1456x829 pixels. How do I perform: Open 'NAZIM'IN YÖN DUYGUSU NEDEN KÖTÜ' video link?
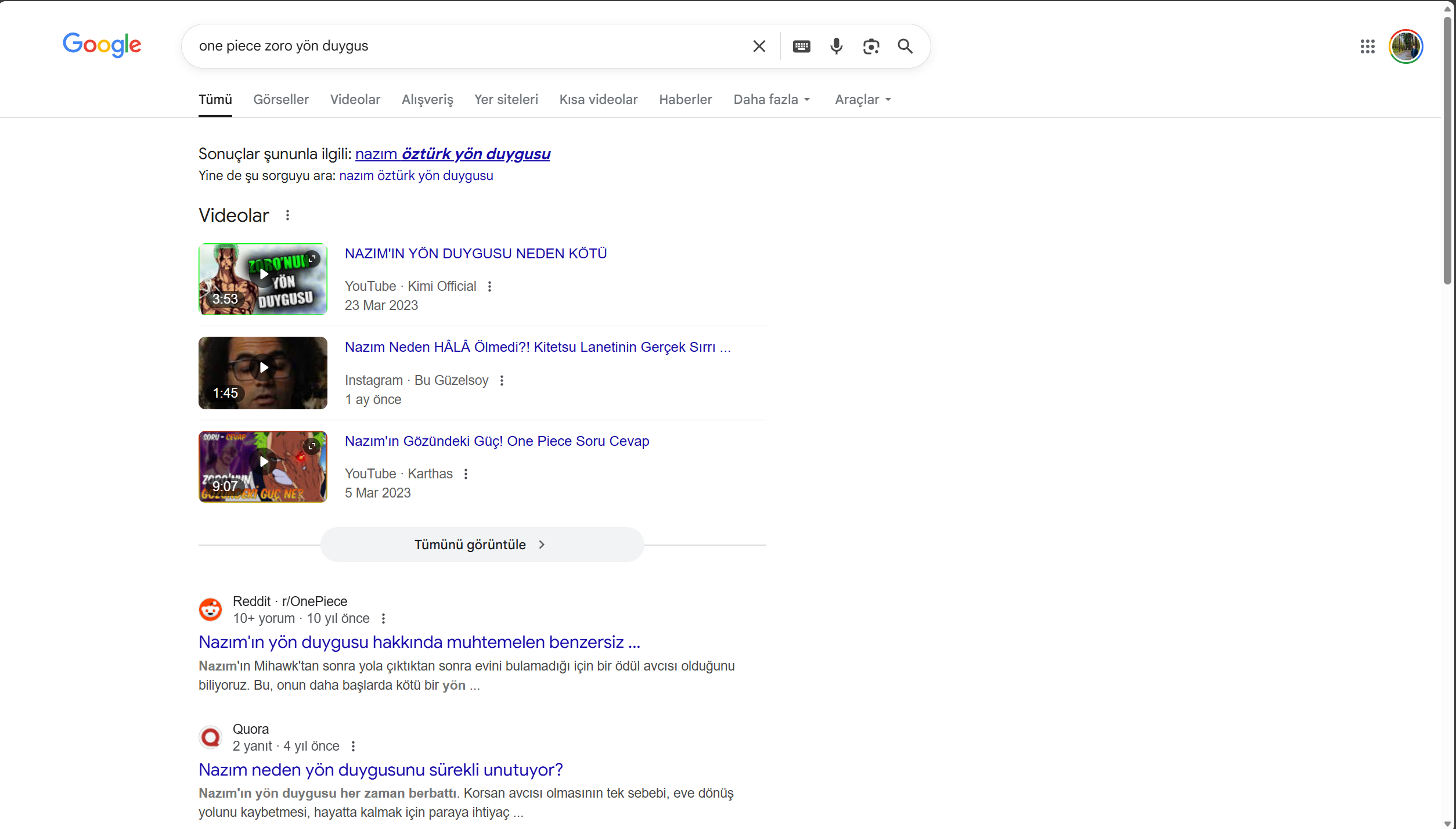476,254
